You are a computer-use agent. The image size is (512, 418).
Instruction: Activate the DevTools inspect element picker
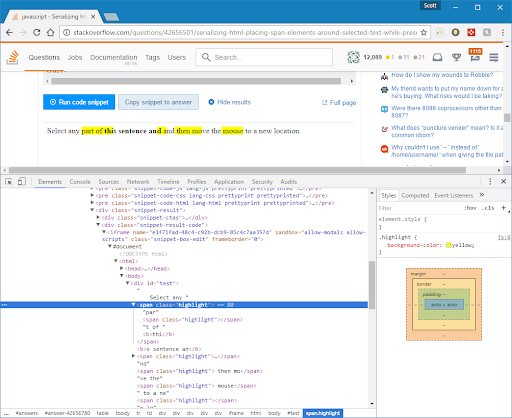click(9, 182)
